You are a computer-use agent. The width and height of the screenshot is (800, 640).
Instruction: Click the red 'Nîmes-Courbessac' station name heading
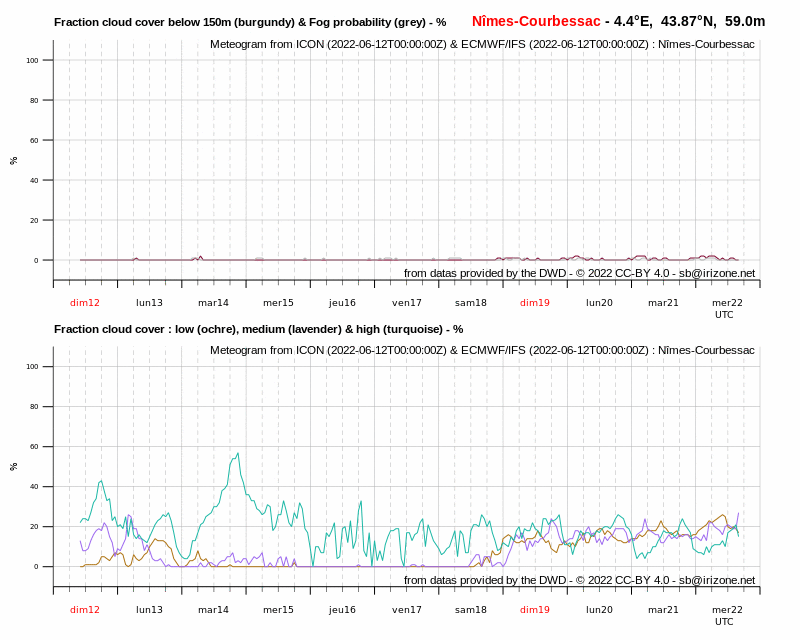pos(536,21)
